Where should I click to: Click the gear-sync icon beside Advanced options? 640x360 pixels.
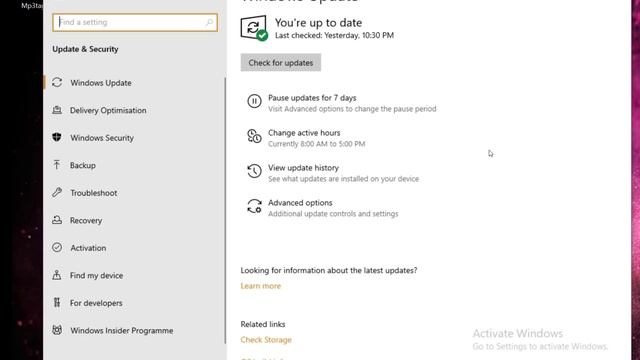pyautogui.click(x=254, y=206)
